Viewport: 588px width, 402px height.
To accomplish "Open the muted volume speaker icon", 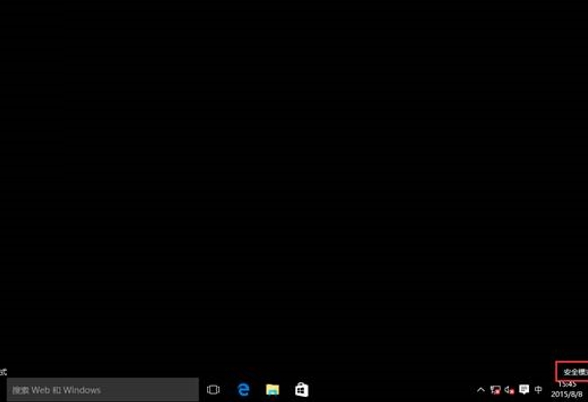I will pyautogui.click(x=509, y=390).
